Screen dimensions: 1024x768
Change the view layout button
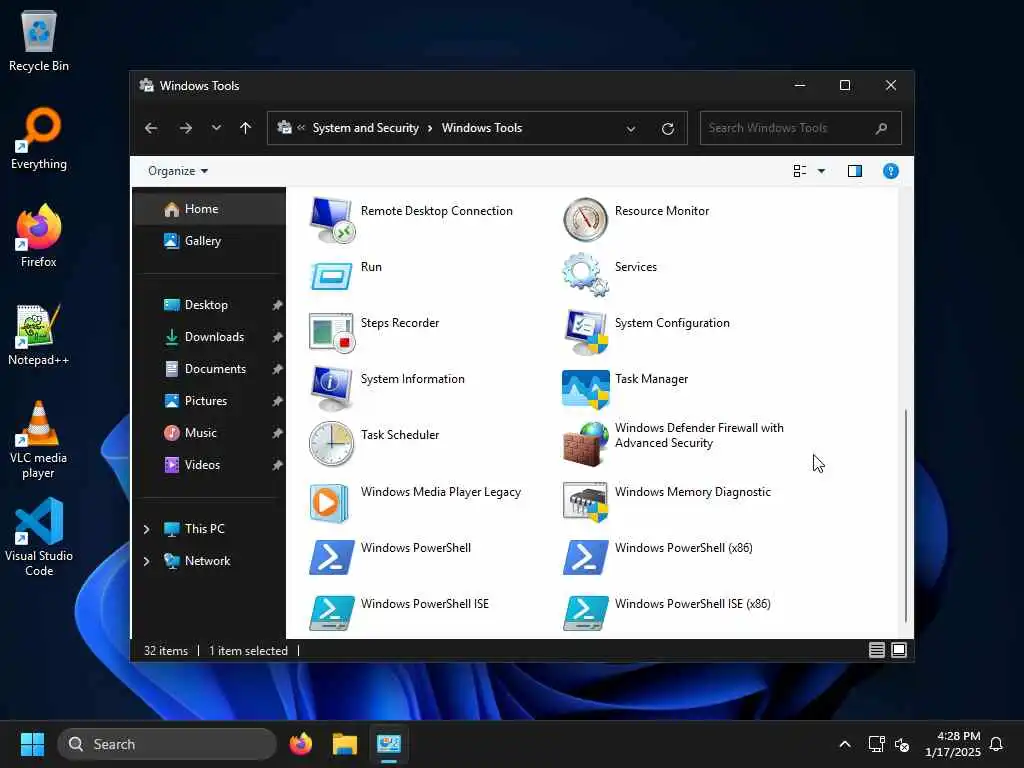click(x=799, y=171)
